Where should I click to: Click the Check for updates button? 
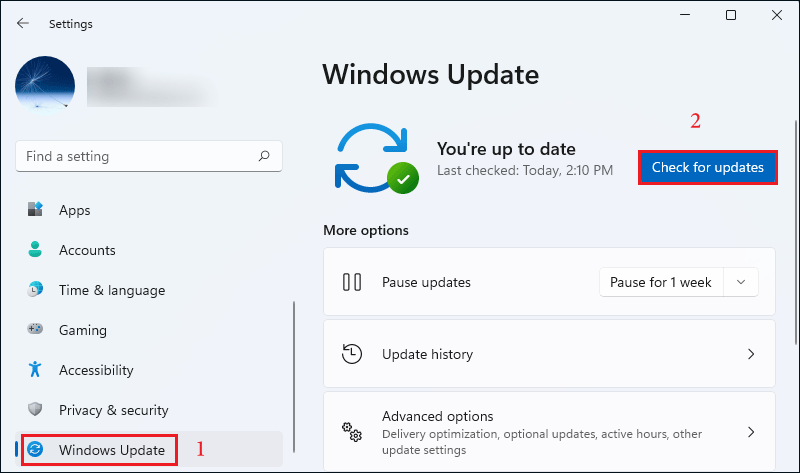[708, 167]
